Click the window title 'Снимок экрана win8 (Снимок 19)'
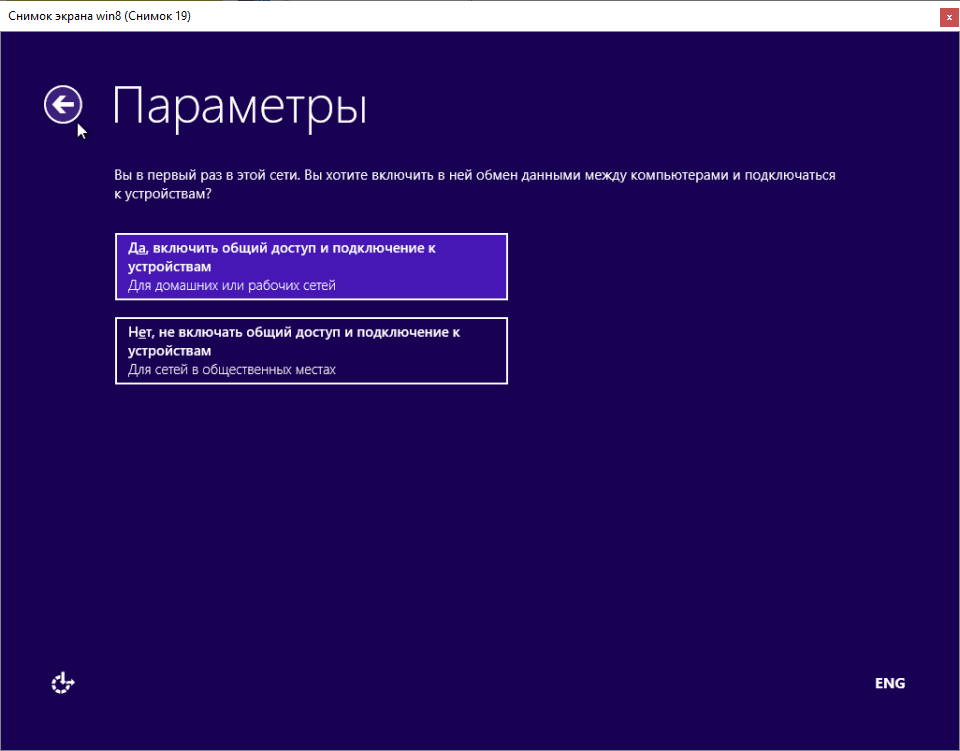This screenshot has height=751, width=960. point(99,16)
